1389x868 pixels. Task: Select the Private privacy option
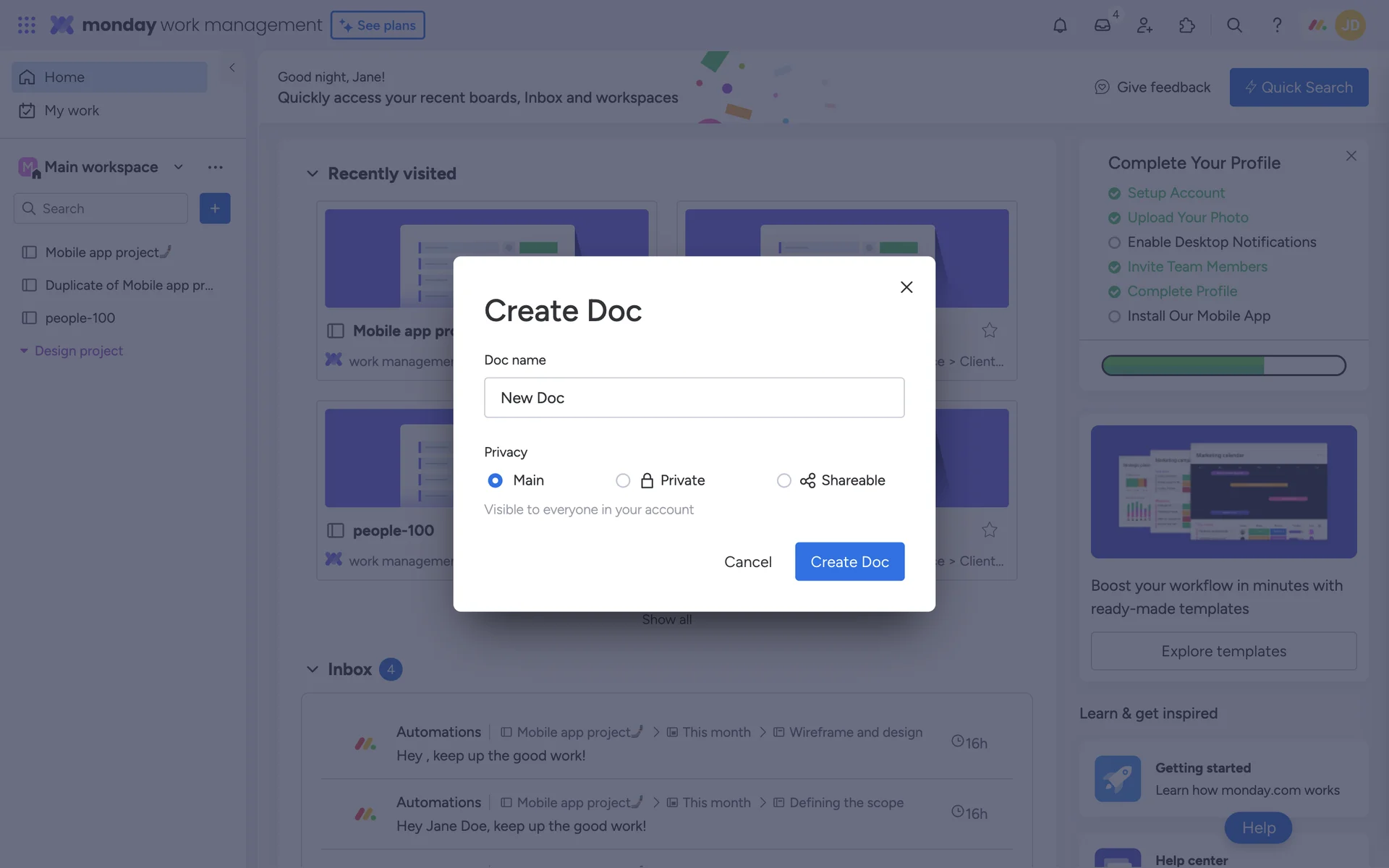click(623, 480)
